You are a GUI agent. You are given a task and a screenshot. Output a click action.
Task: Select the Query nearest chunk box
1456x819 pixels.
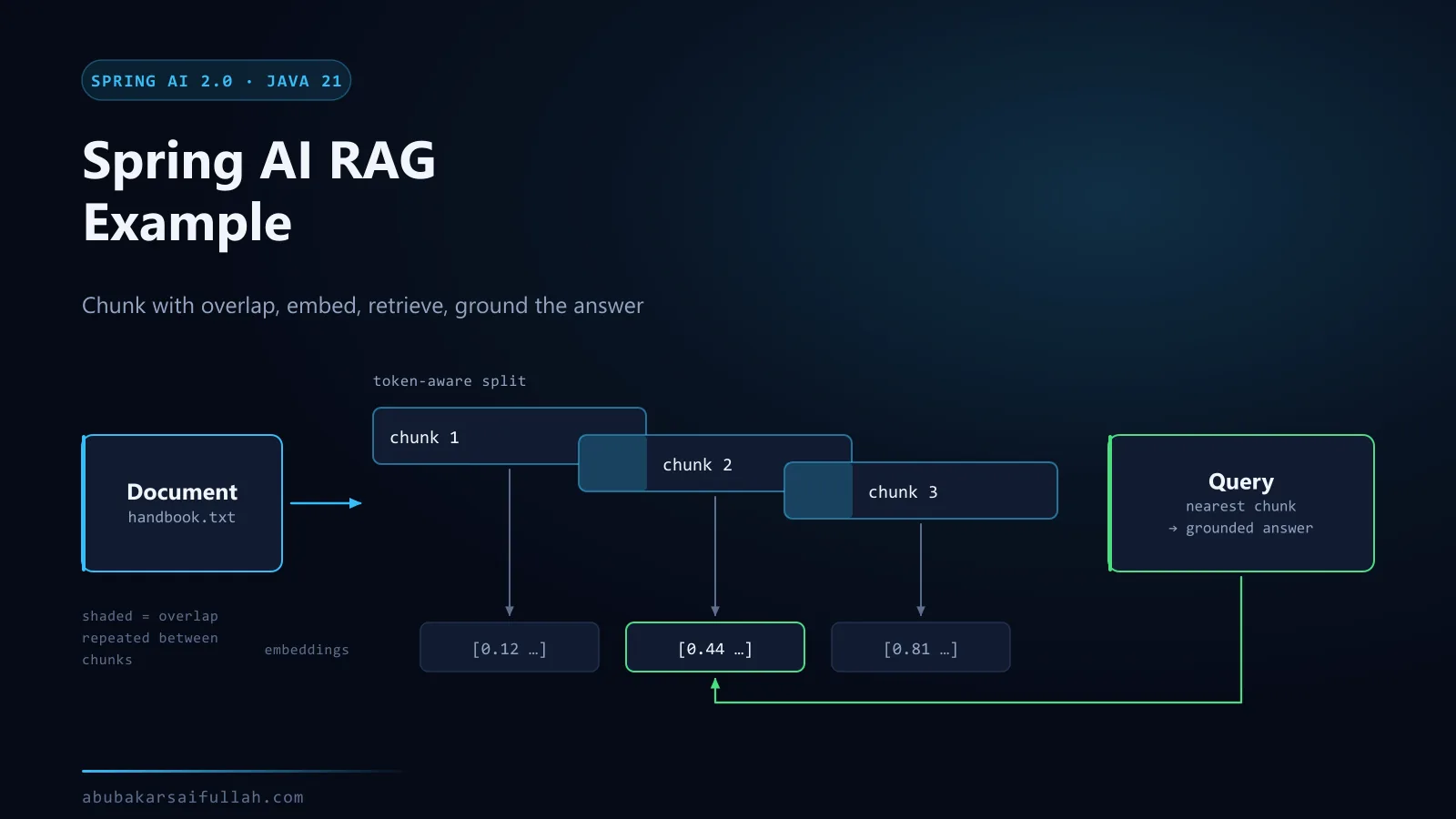1241,503
